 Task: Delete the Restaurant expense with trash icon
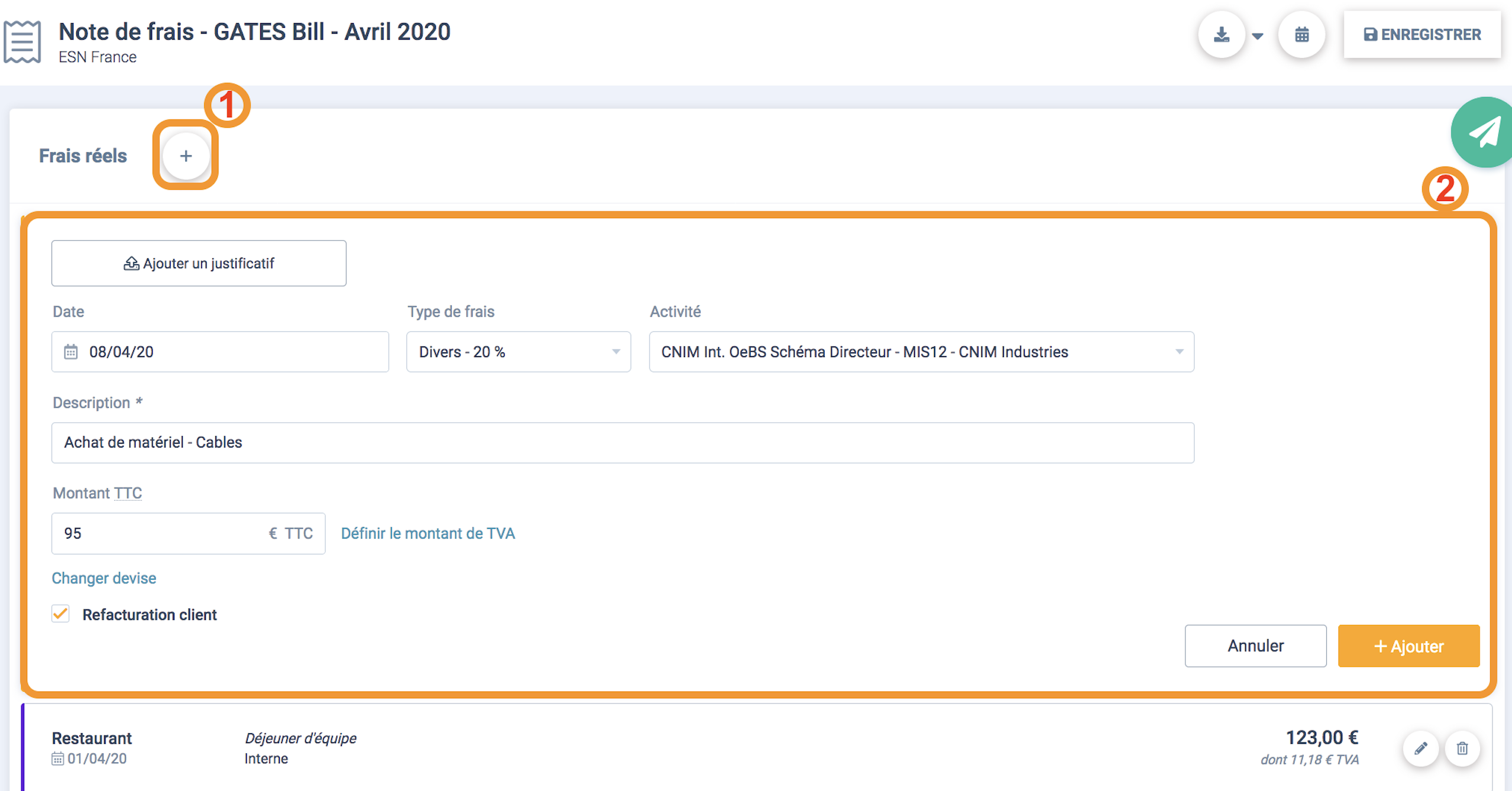(x=1462, y=748)
